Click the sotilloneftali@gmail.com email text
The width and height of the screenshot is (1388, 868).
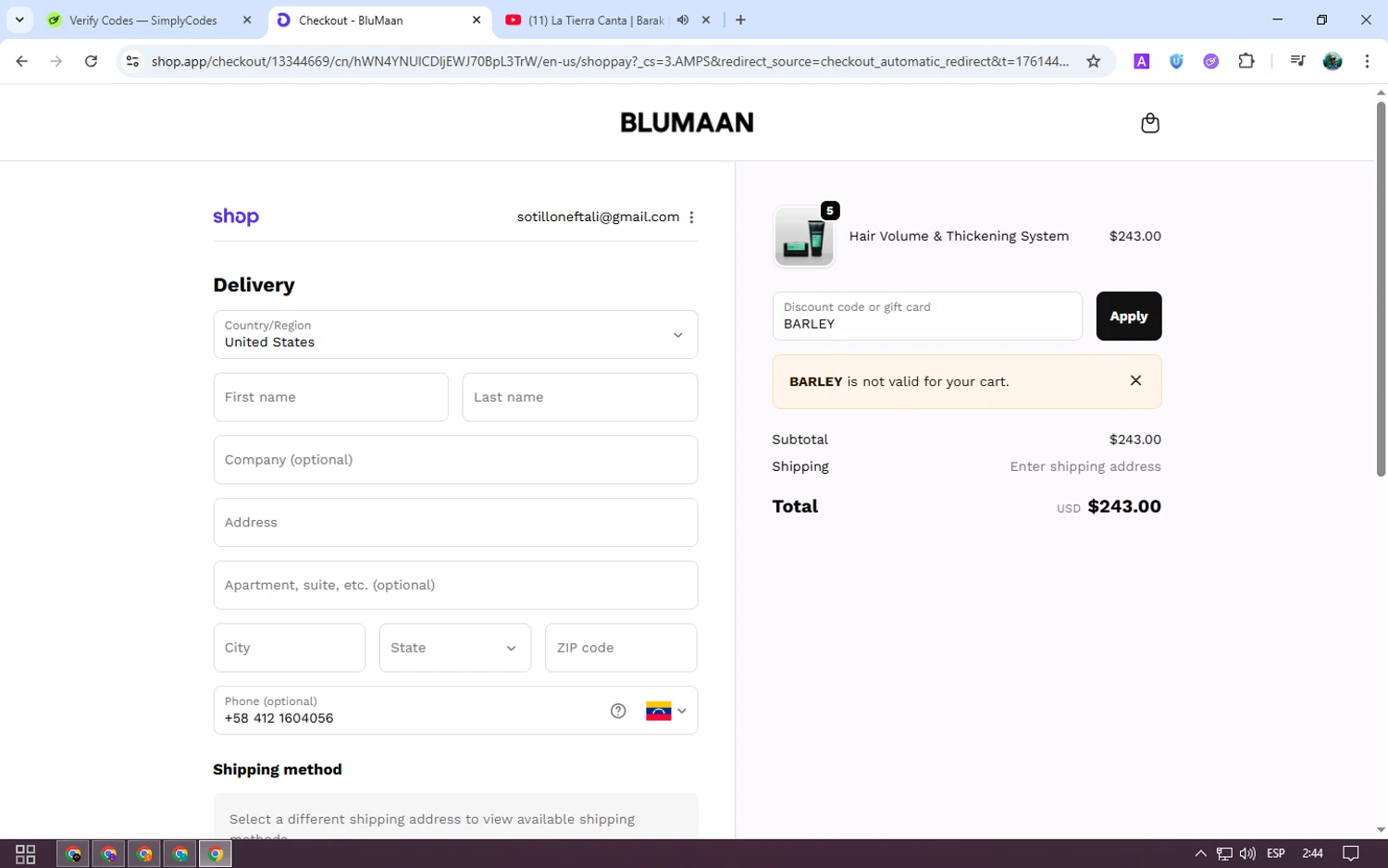coord(598,217)
